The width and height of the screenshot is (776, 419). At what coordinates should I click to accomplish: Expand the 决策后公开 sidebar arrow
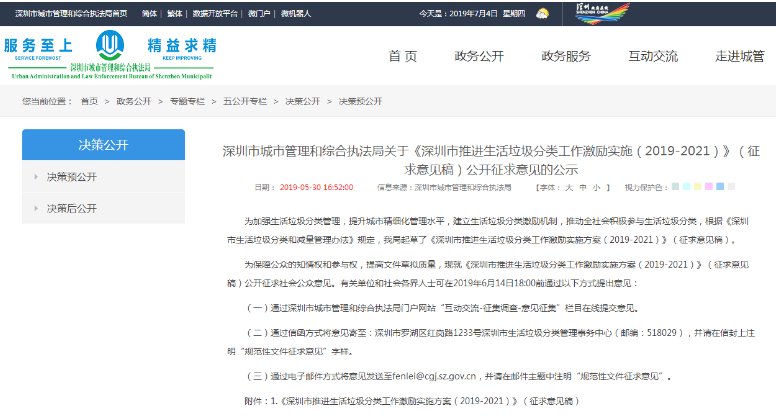click(x=37, y=208)
